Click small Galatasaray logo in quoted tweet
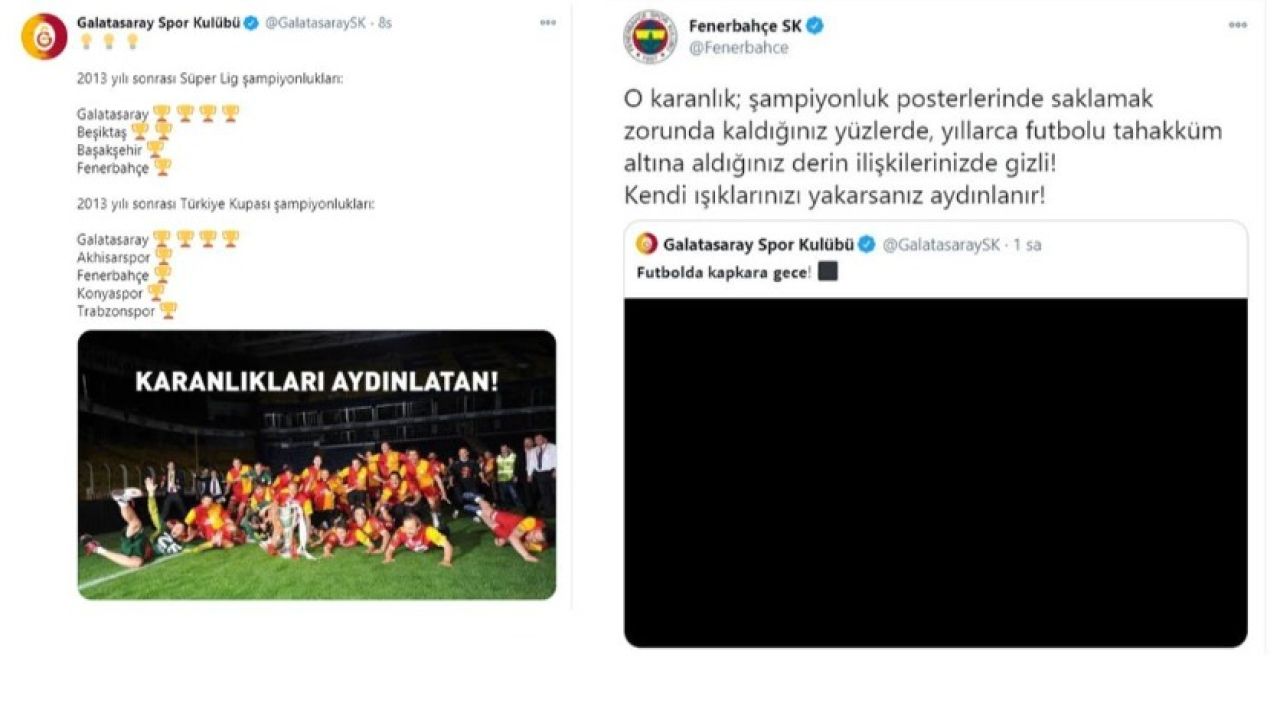This screenshot has height=720, width=1280. pyautogui.click(x=647, y=244)
